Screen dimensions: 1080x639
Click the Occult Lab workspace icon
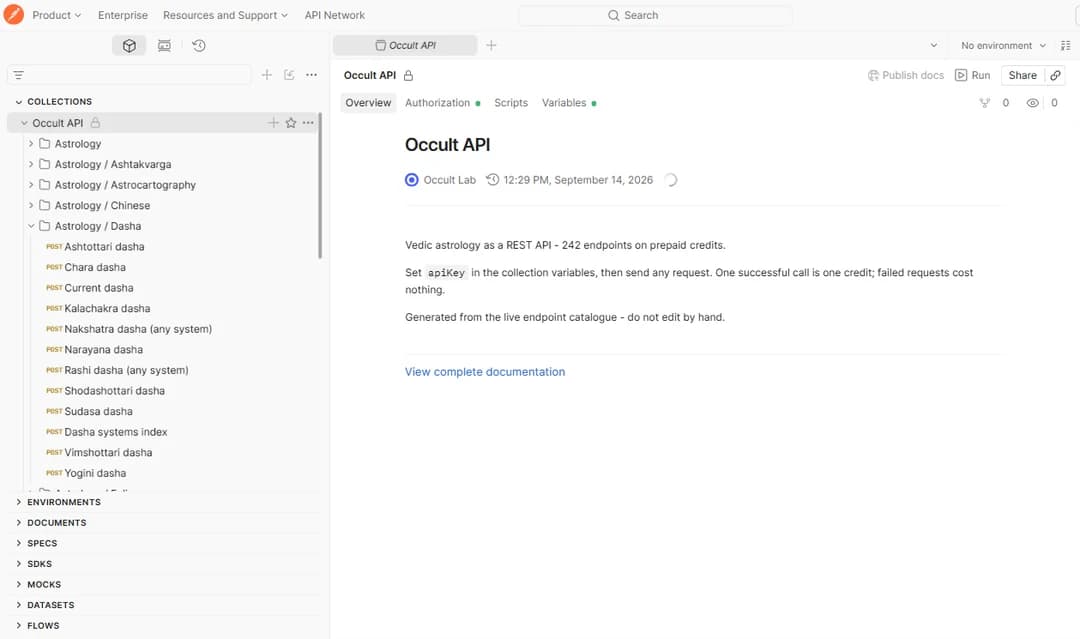pos(412,180)
